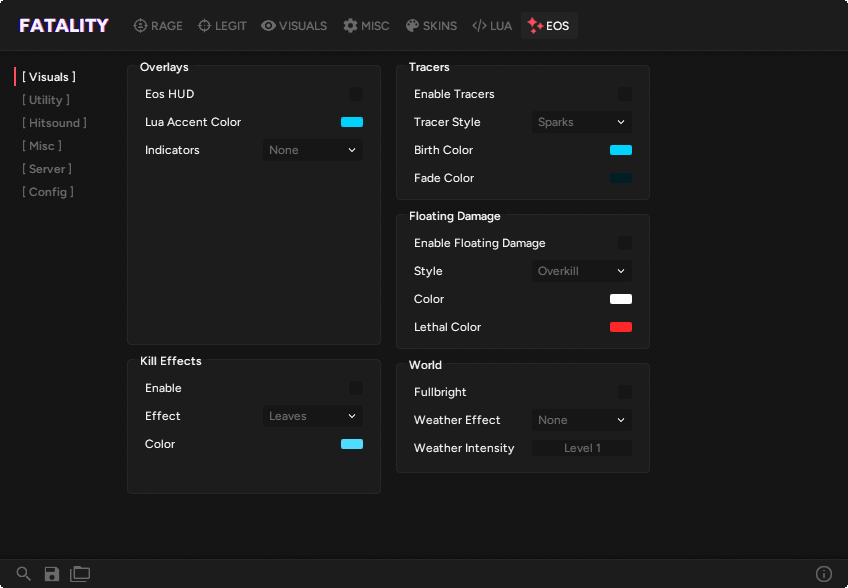Click the info circle icon
Image resolution: width=848 pixels, height=588 pixels.
point(824,573)
